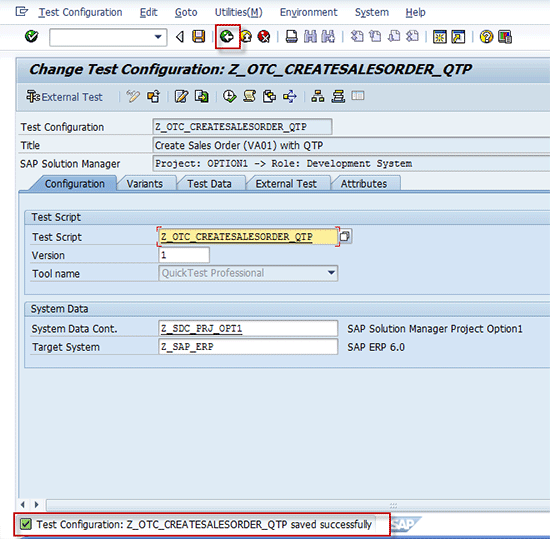Go to first page icon

click(357, 36)
